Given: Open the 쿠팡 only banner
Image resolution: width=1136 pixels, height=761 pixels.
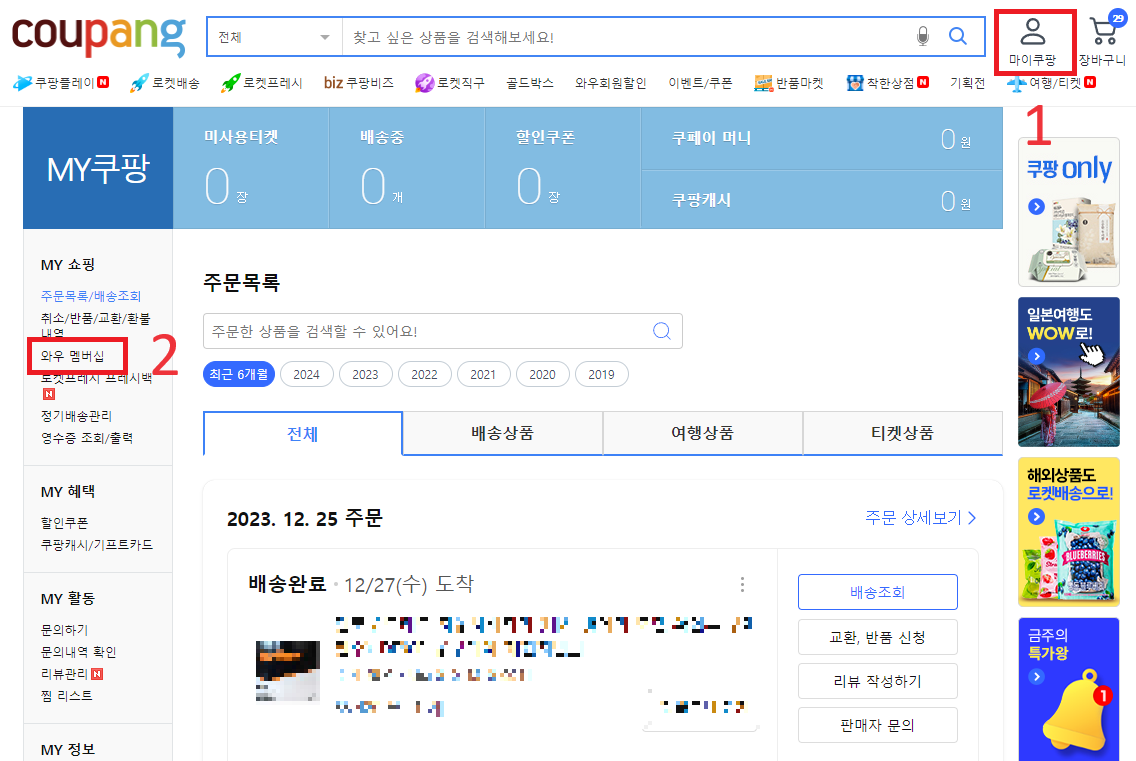Looking at the screenshot, I should [1069, 212].
